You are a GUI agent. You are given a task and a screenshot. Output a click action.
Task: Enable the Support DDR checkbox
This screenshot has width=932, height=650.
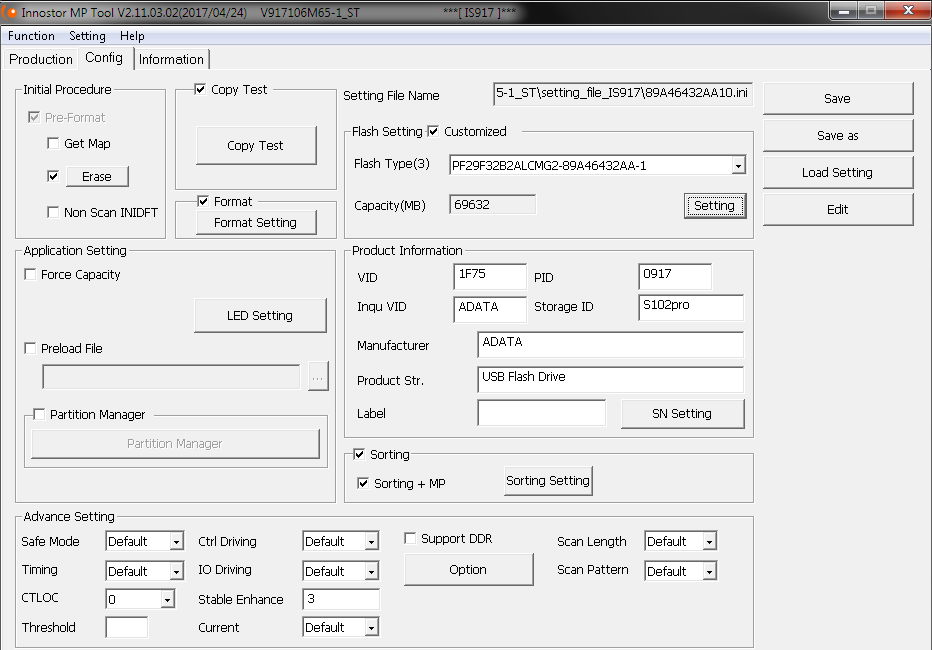410,539
